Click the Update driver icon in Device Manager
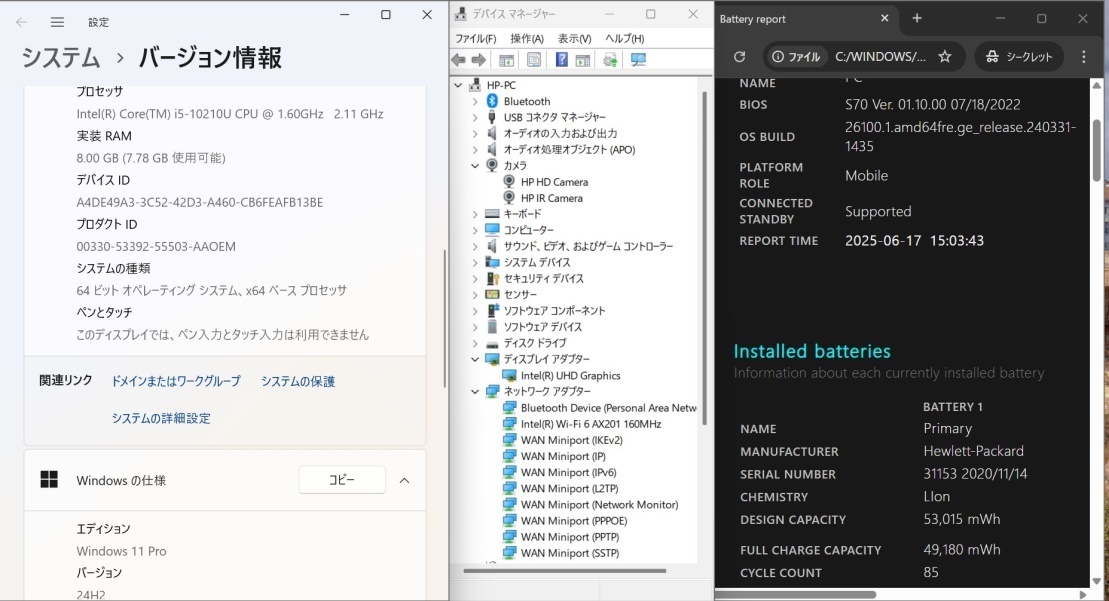 (x=610, y=60)
